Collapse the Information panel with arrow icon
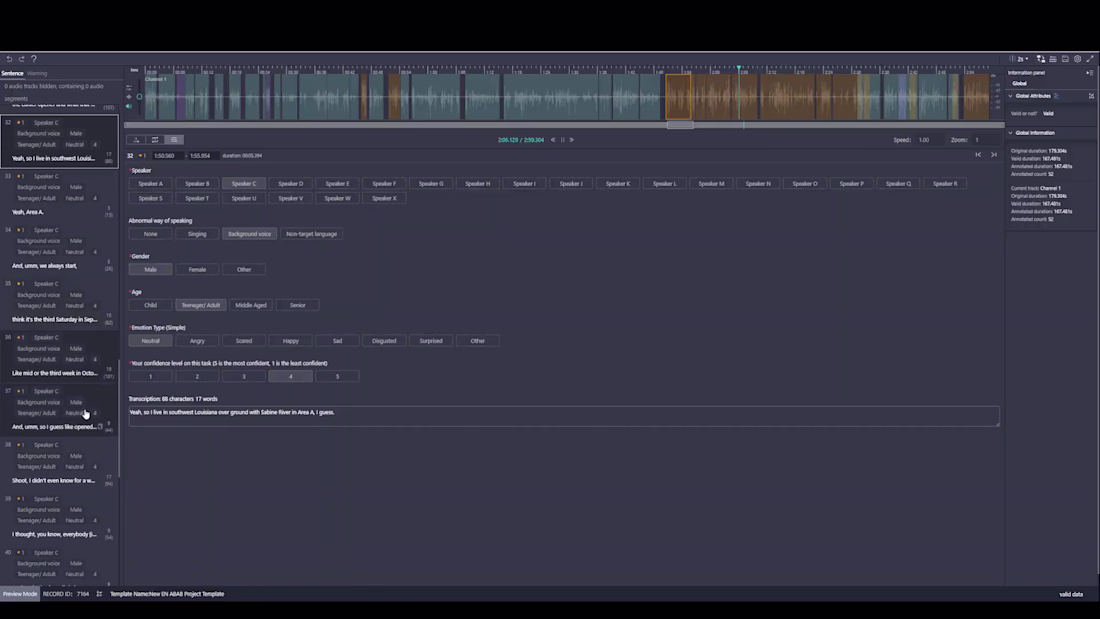 click(x=1089, y=72)
